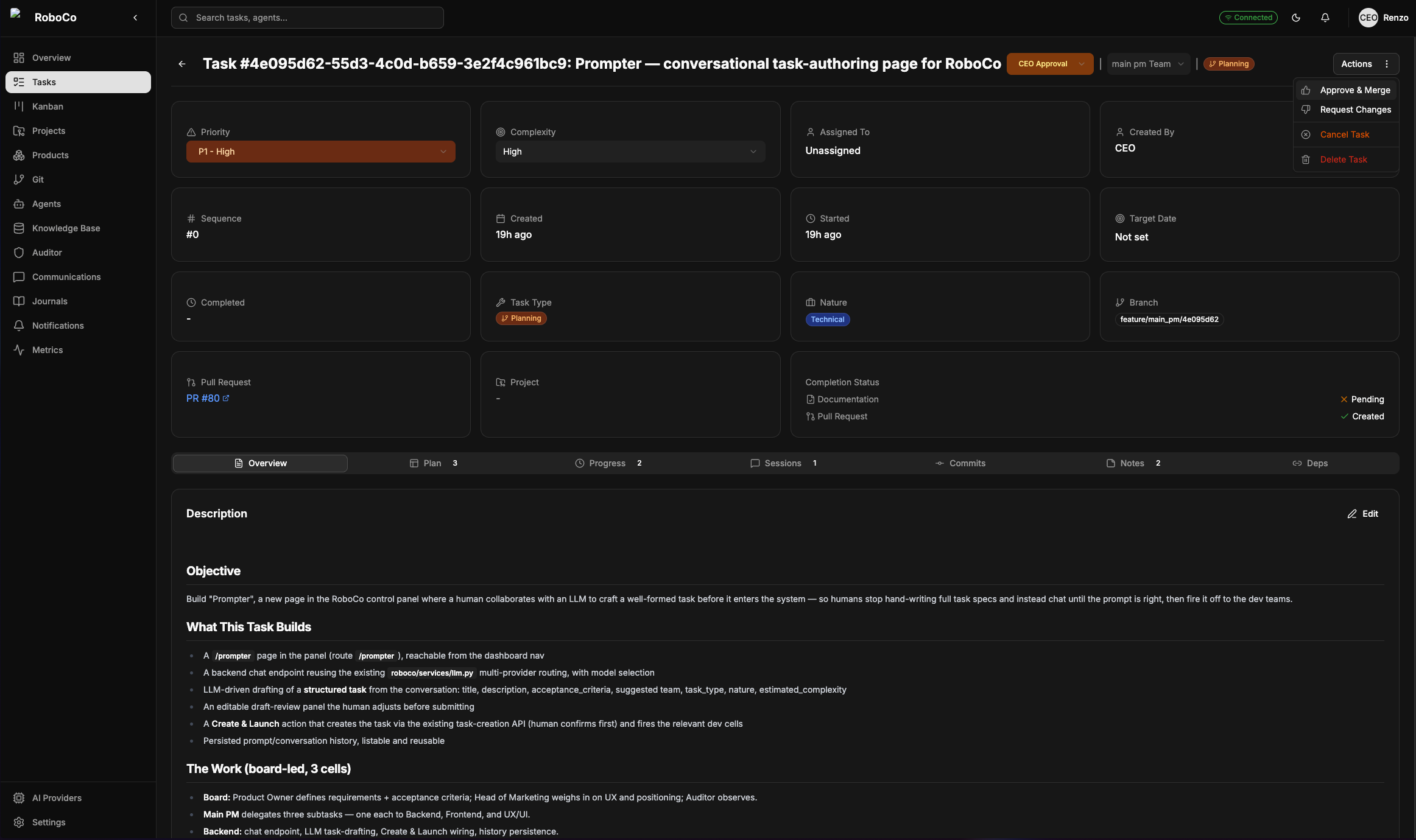Screen dimensions: 1416x840
Task: Select the Overview tab
Action: pos(261,463)
